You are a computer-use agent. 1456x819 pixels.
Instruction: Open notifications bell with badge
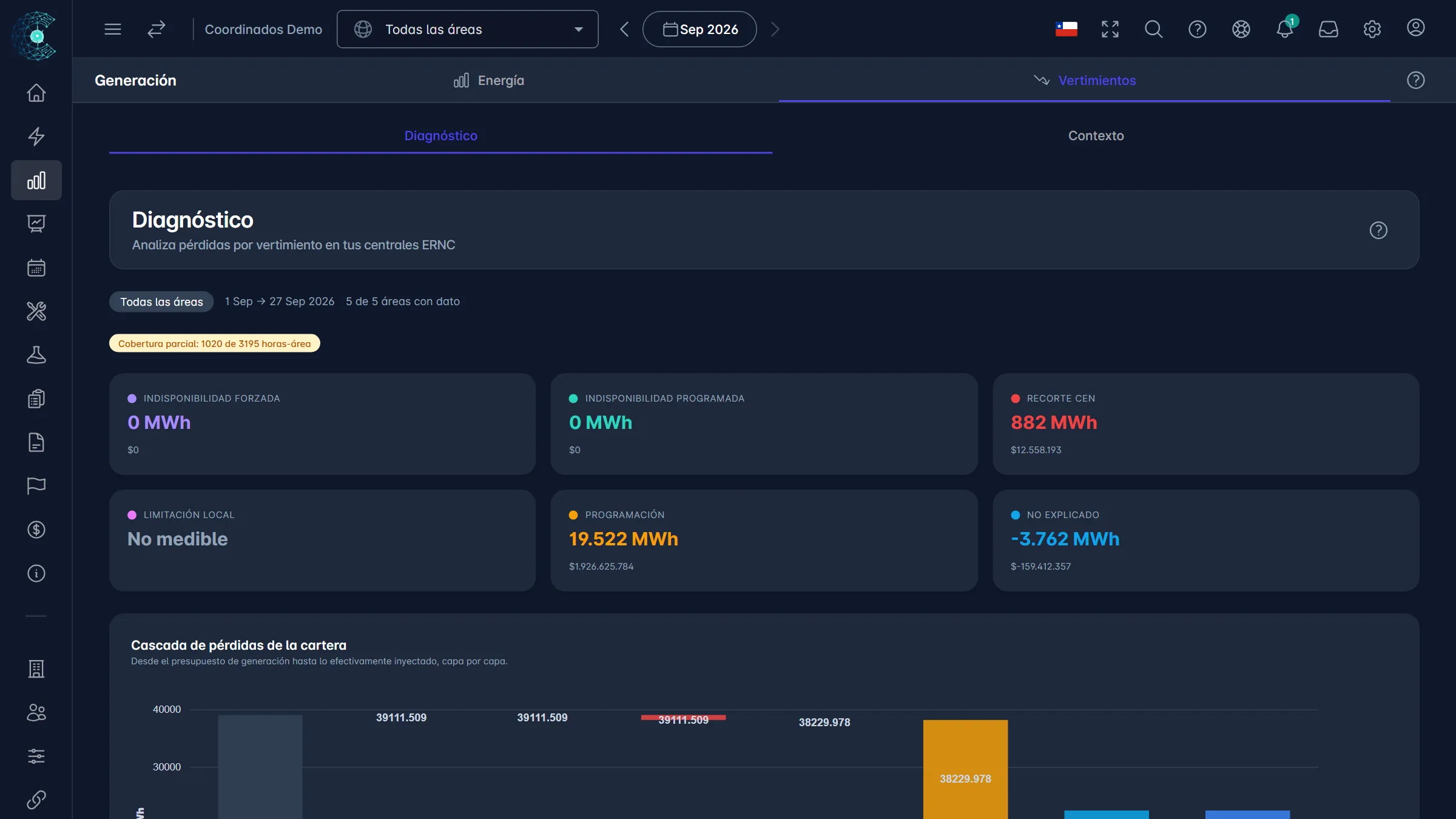click(x=1285, y=29)
